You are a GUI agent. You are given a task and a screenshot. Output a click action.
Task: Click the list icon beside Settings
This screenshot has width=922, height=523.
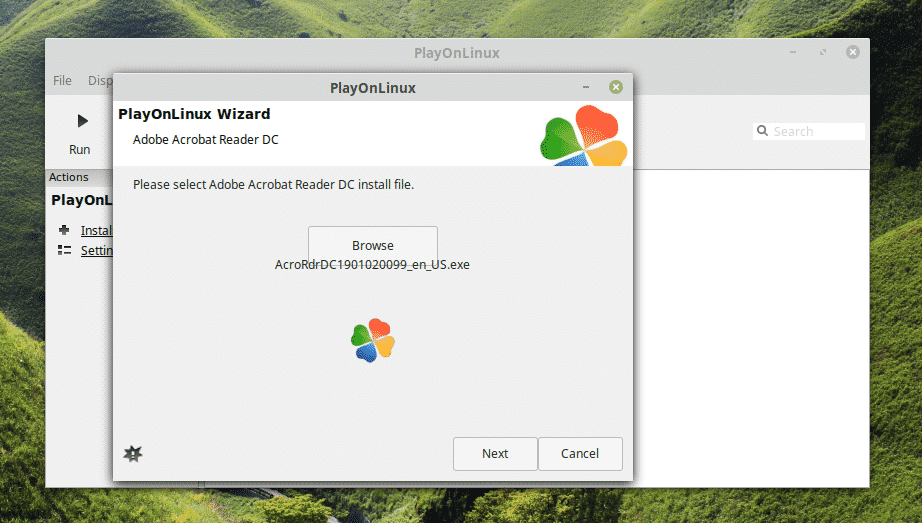64,251
